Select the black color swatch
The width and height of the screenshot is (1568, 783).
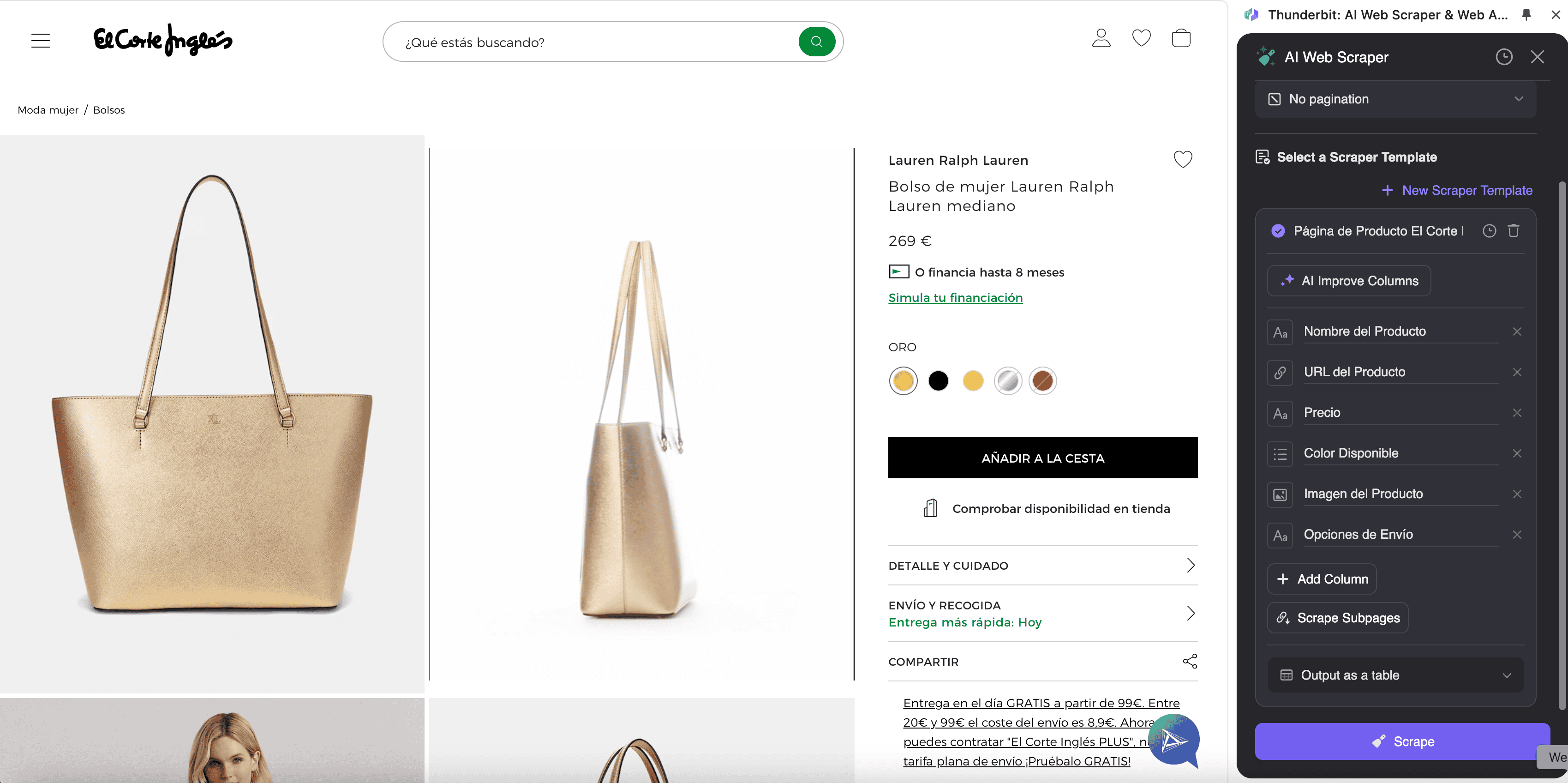(x=938, y=381)
